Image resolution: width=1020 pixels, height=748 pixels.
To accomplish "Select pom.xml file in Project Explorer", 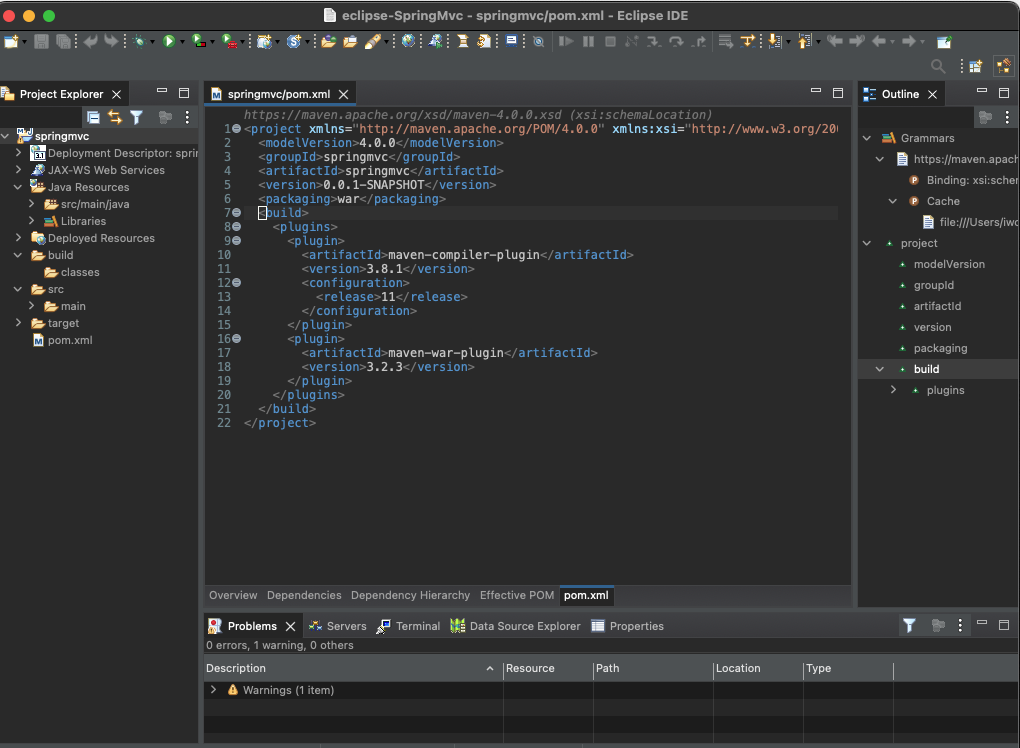I will tap(69, 340).
